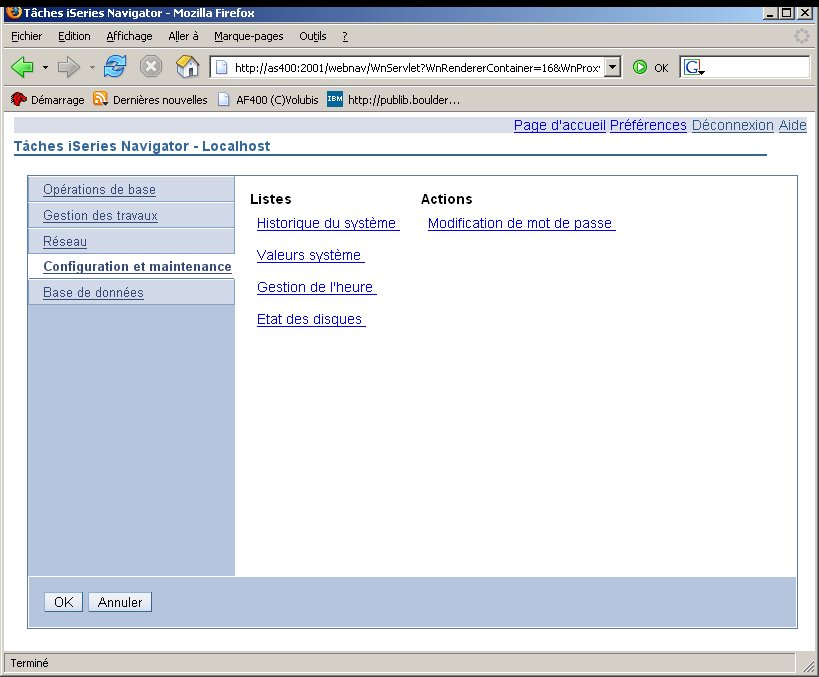Open the Forward history dropdown arrow
Image resolution: width=819 pixels, height=677 pixels.
click(x=92, y=67)
